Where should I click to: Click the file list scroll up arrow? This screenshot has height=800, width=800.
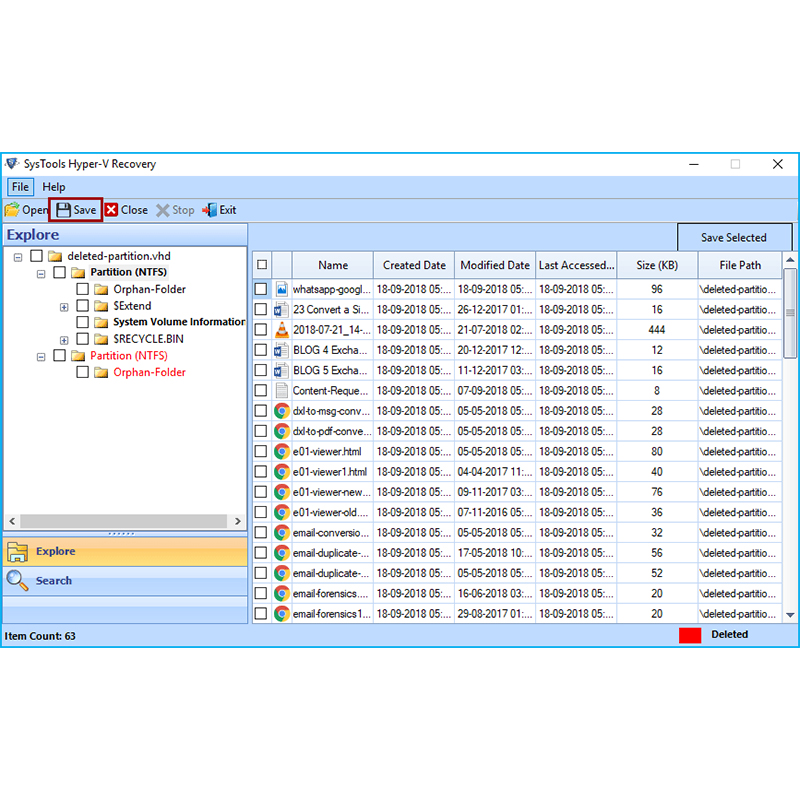click(790, 260)
